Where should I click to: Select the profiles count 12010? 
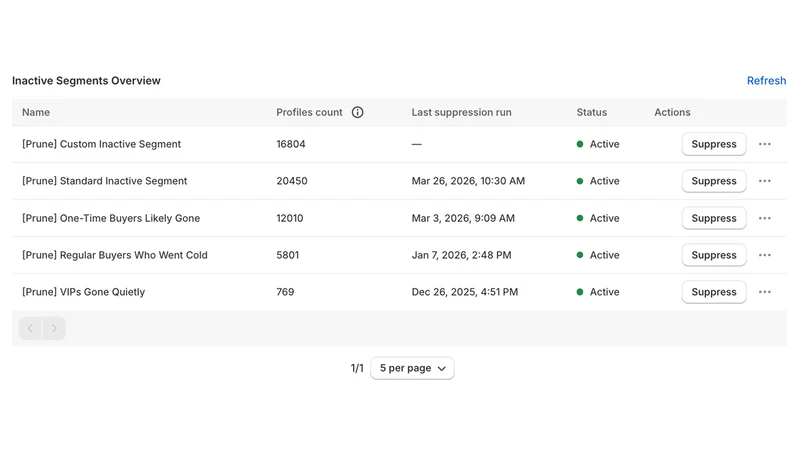(290, 218)
